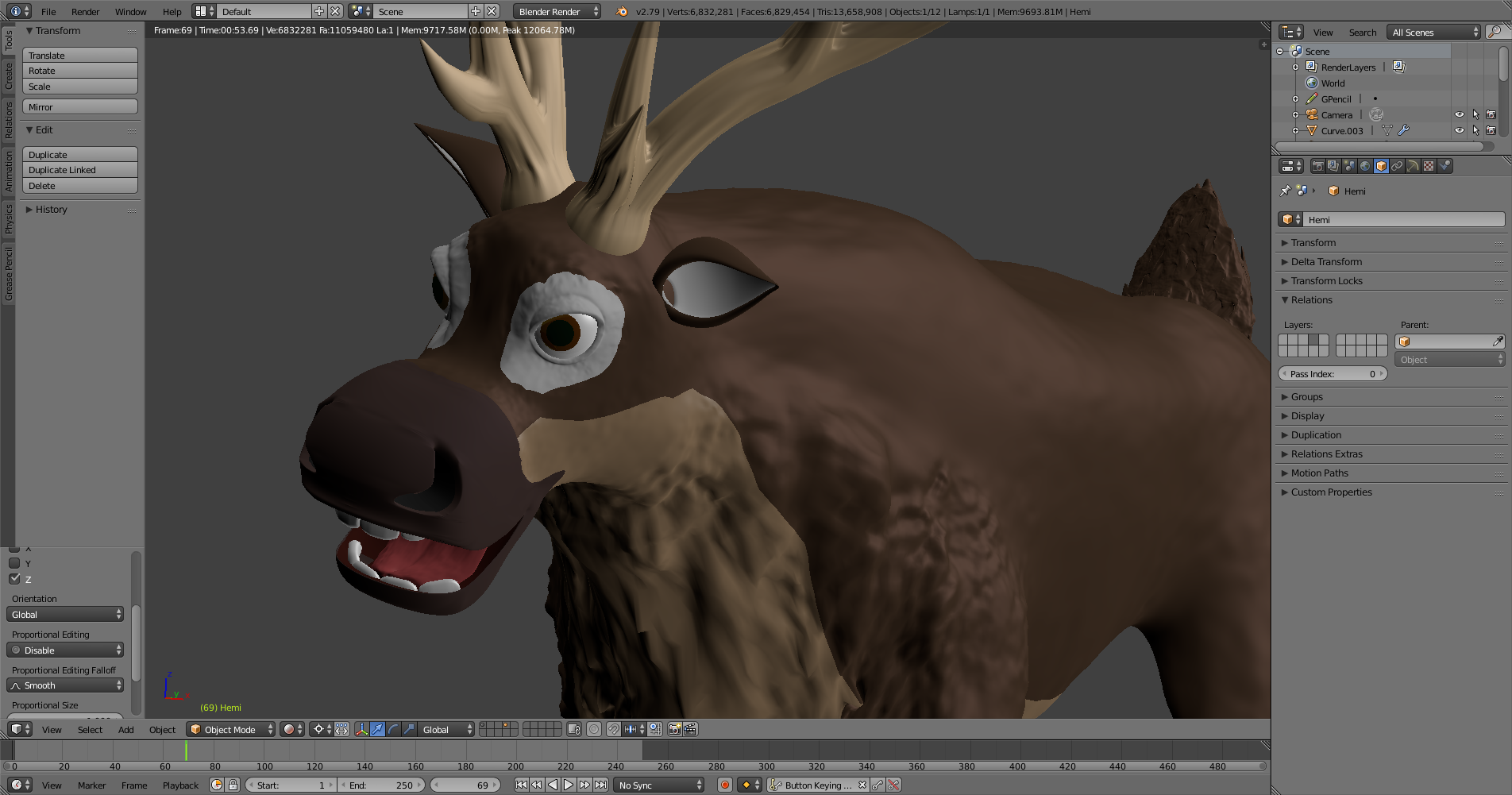Open the Blender Render engine dropdown
1512x795 pixels.
click(x=557, y=11)
